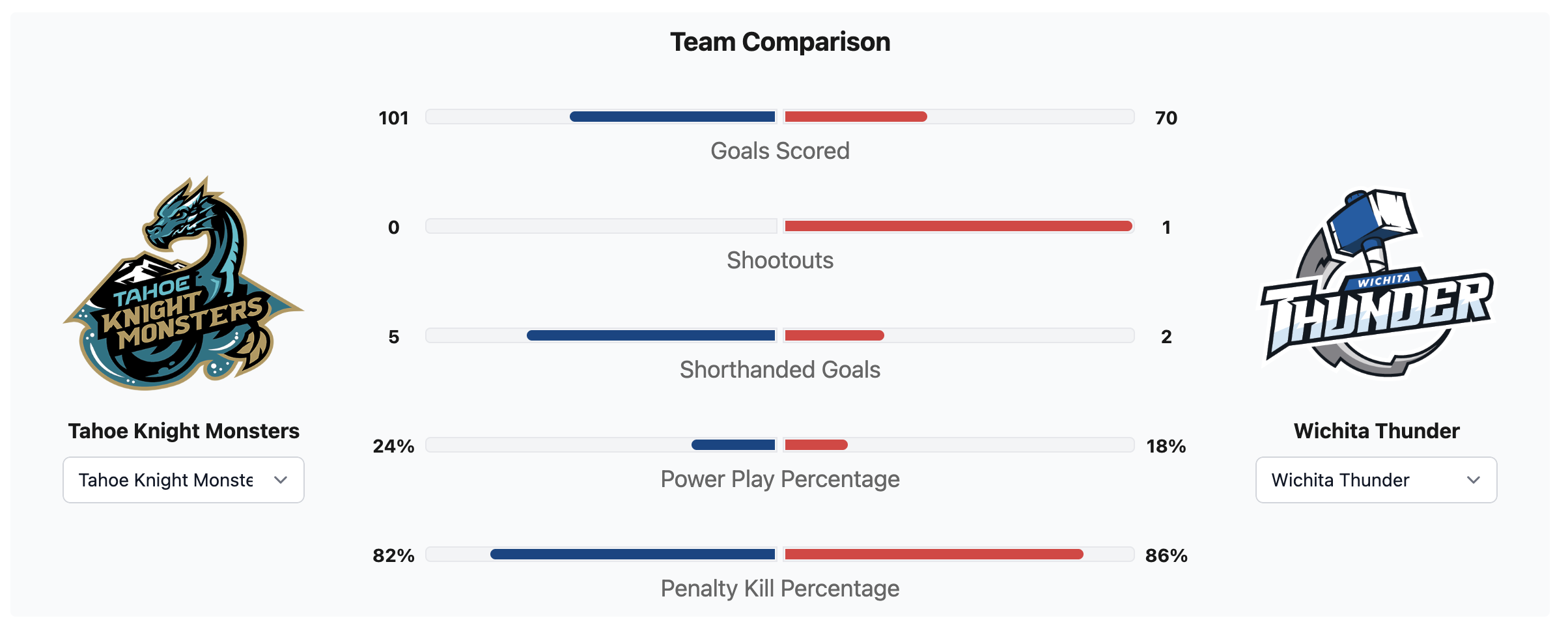Click the red Penalty Kill Percentage bar
The image size is (1568, 631).
934,555
